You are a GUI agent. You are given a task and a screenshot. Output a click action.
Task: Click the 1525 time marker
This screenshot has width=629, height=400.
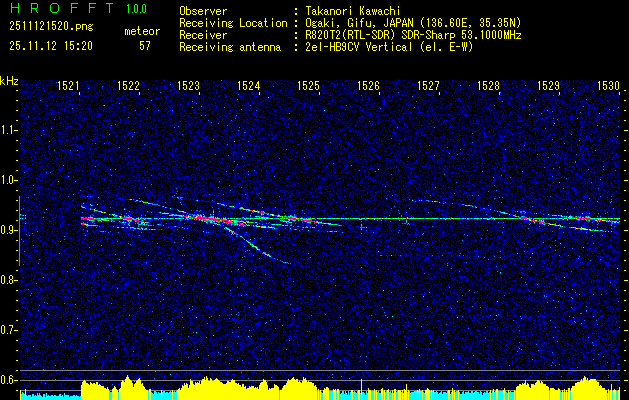click(309, 87)
